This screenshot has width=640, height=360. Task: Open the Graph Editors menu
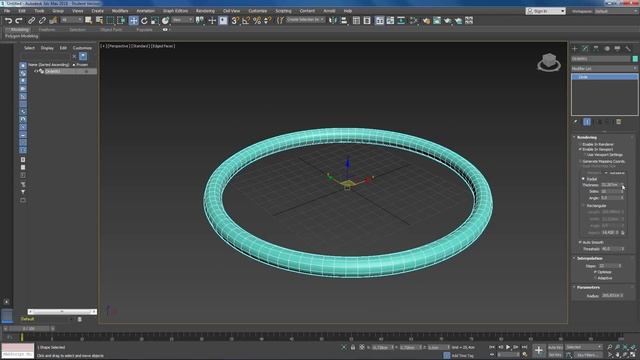(176, 11)
